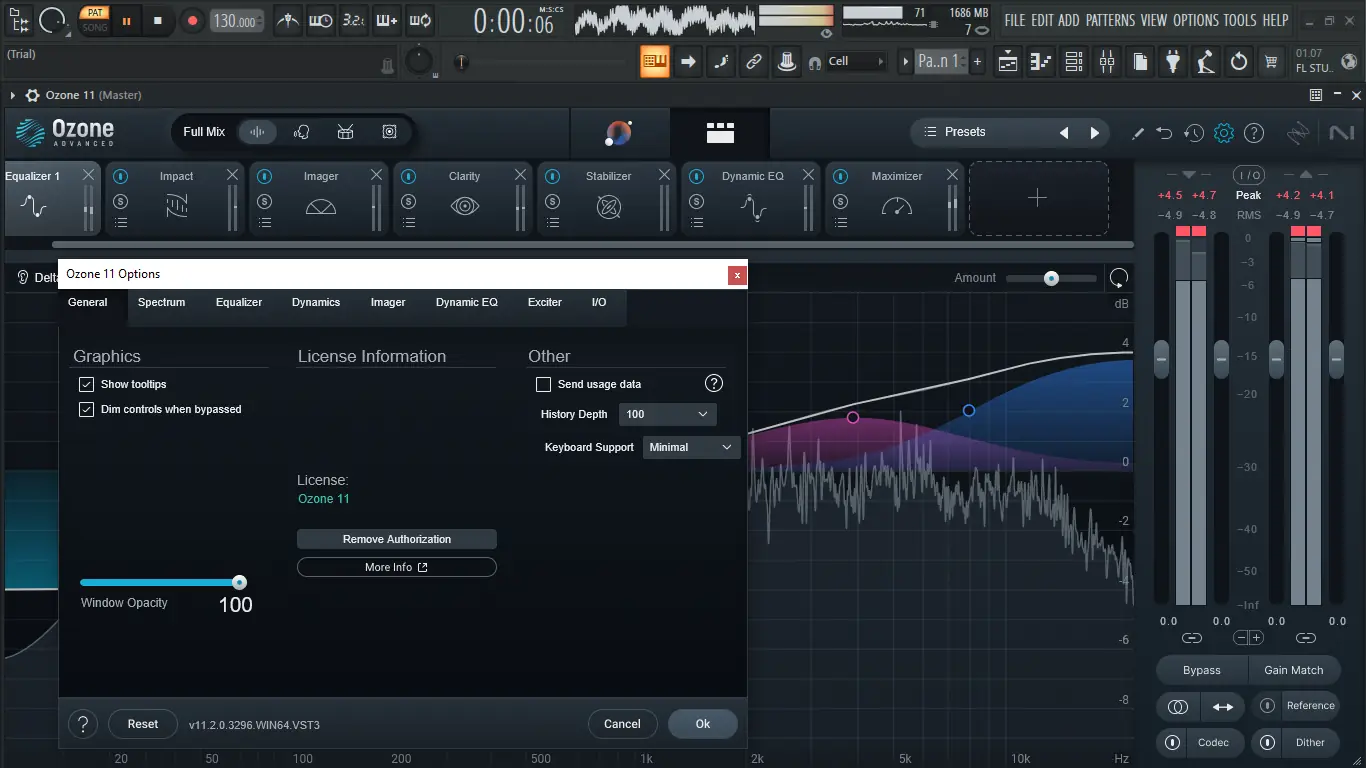Open the module grid view icon
This screenshot has width=1366, height=768.
click(x=720, y=132)
